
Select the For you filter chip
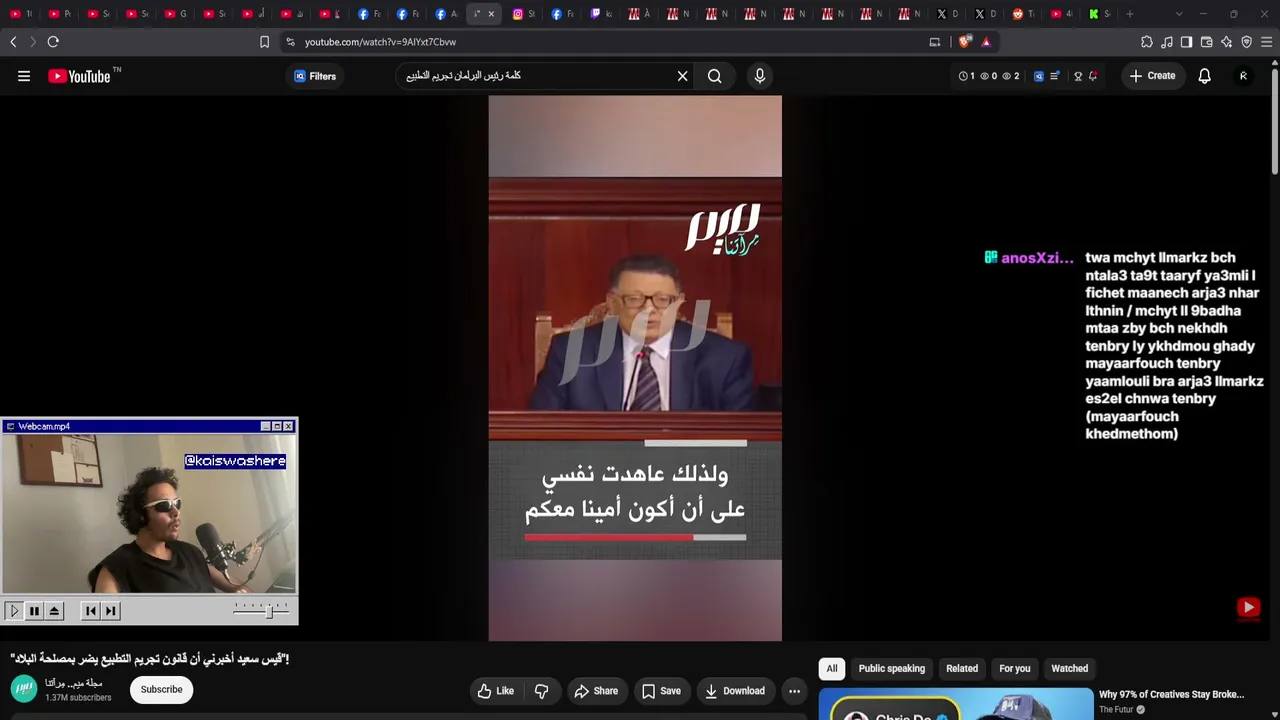pos(1015,669)
